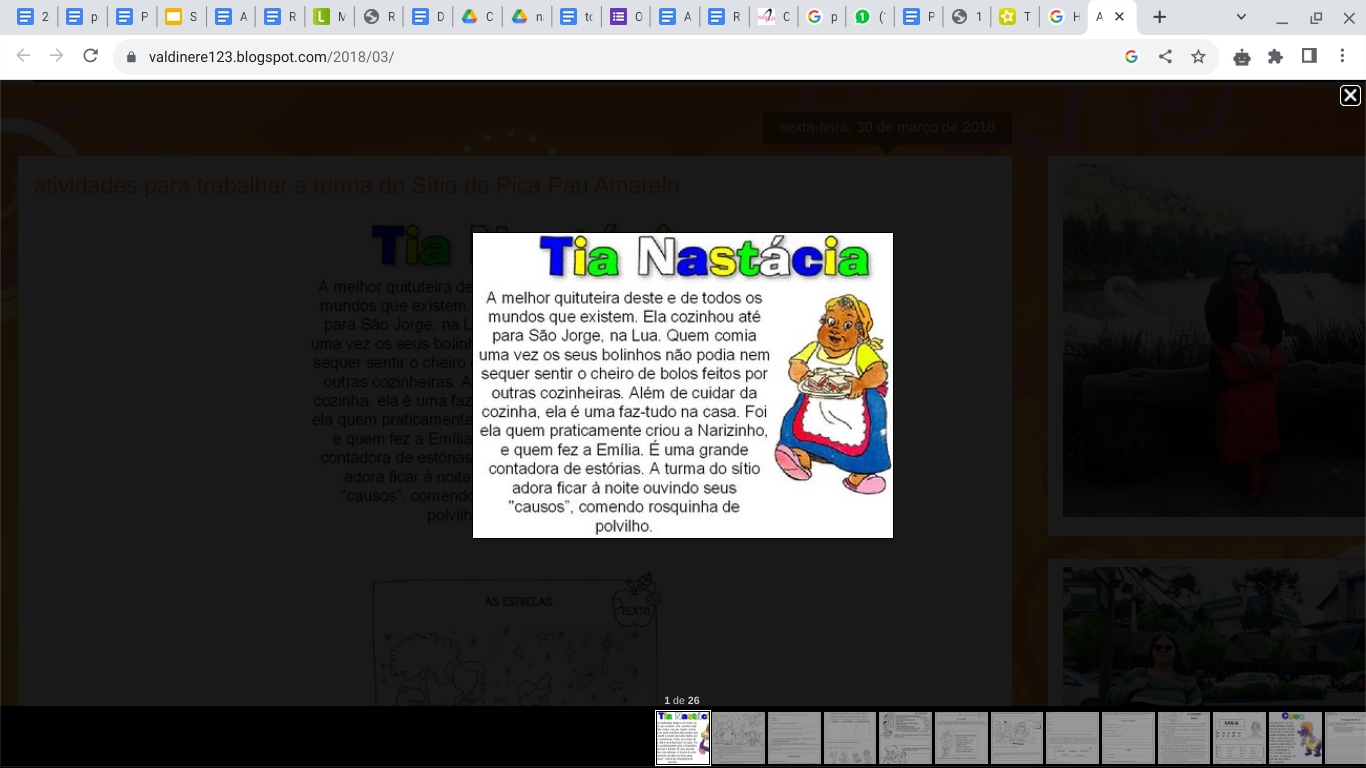Share this page via the share icon
1366x768 pixels.
1165,57
